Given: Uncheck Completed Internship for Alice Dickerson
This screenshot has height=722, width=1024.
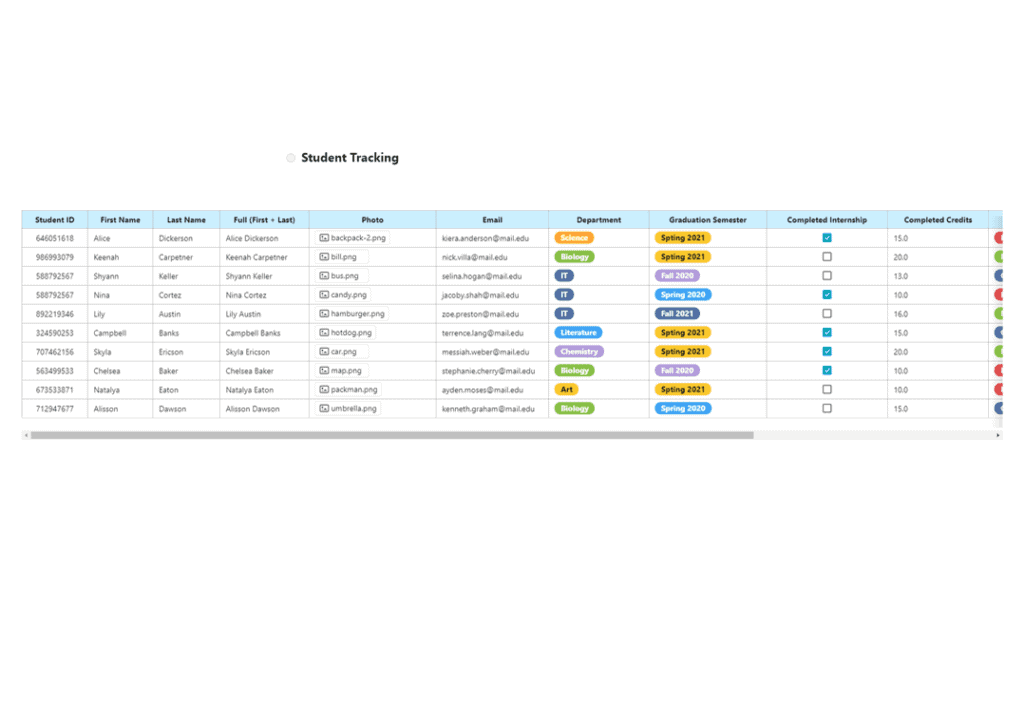Looking at the screenshot, I should 827,238.
